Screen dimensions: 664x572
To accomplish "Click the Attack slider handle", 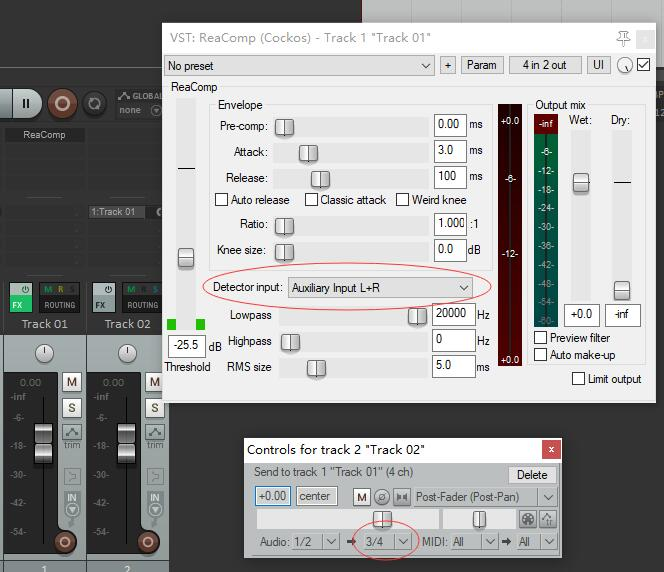I will click(308, 153).
